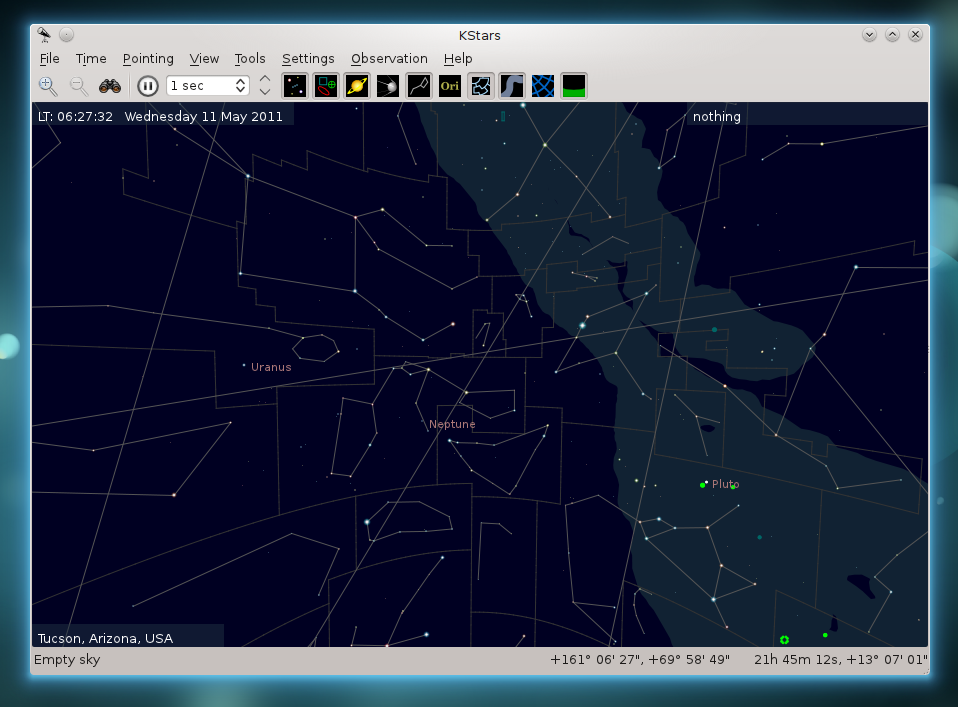Viewport: 958px width, 707px height.
Task: Click the Zoom In magnifier icon
Action: [x=48, y=86]
